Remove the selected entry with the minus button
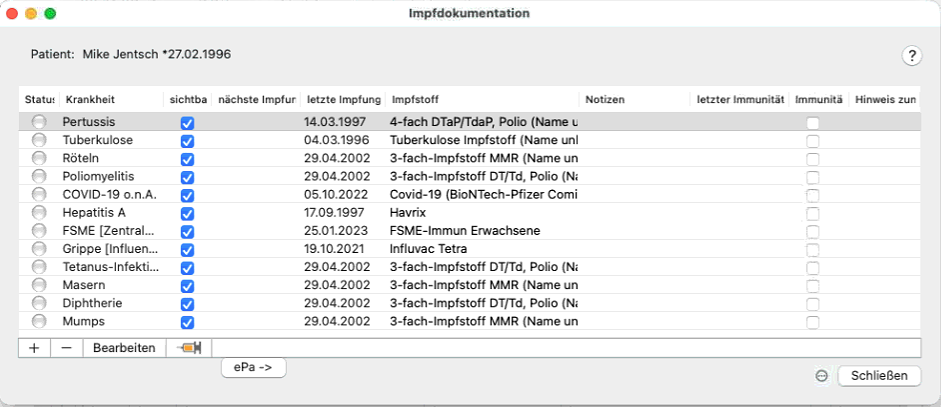 (67, 348)
